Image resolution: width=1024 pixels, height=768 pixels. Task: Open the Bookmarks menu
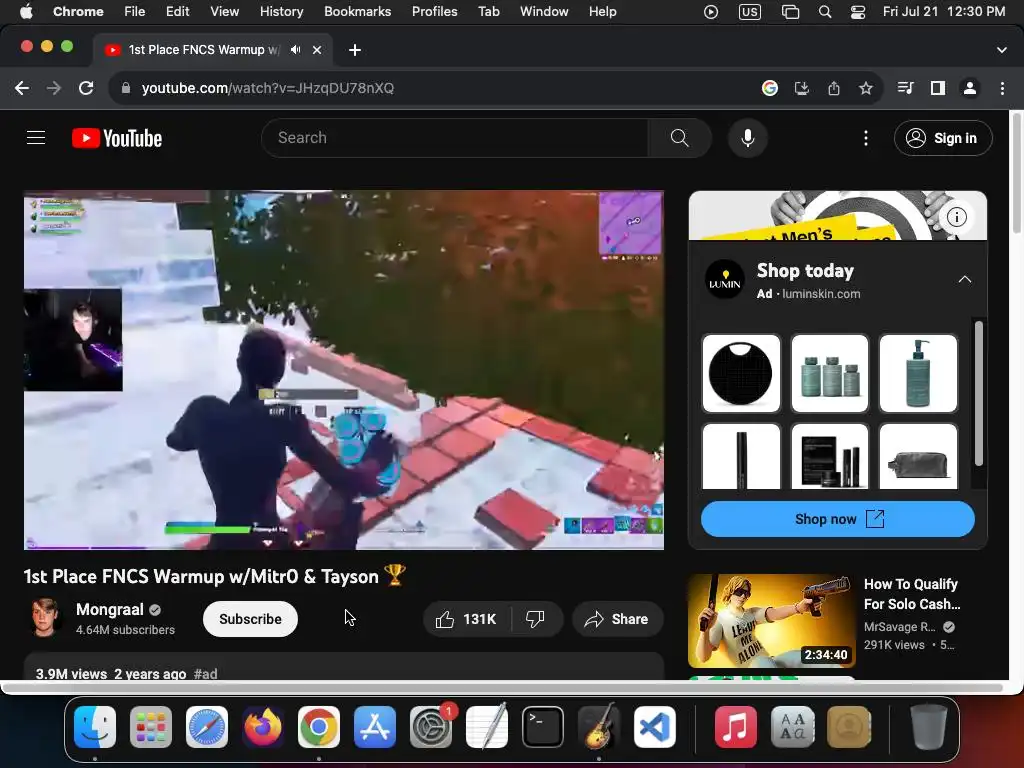pos(357,12)
